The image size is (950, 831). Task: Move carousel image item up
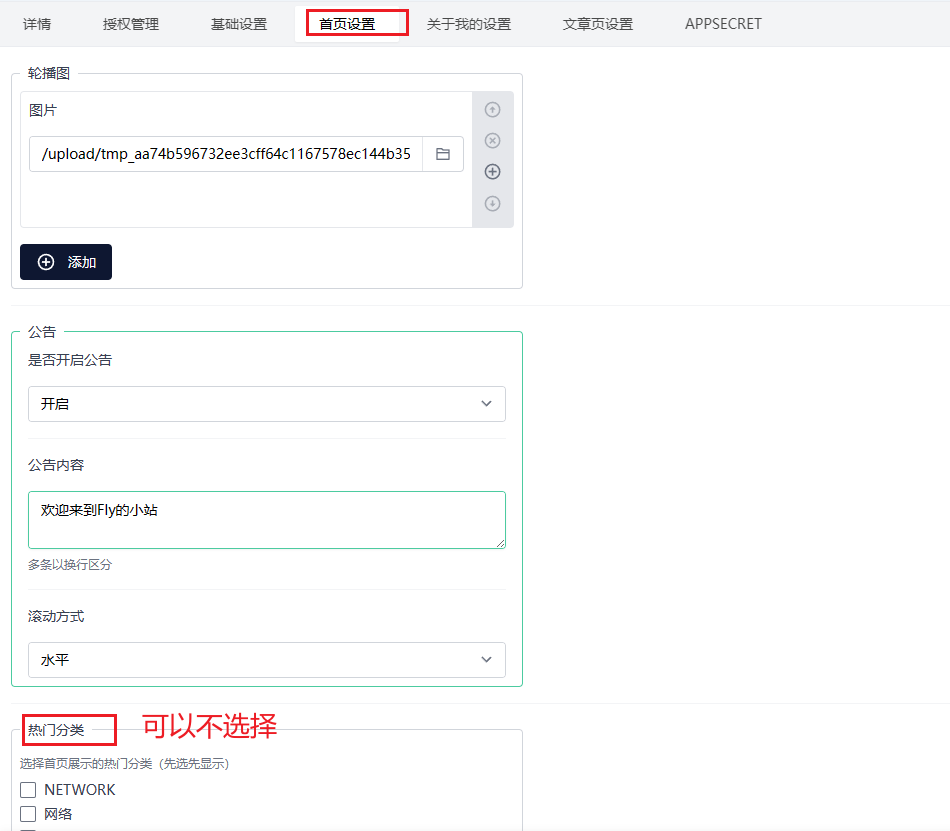point(493,110)
